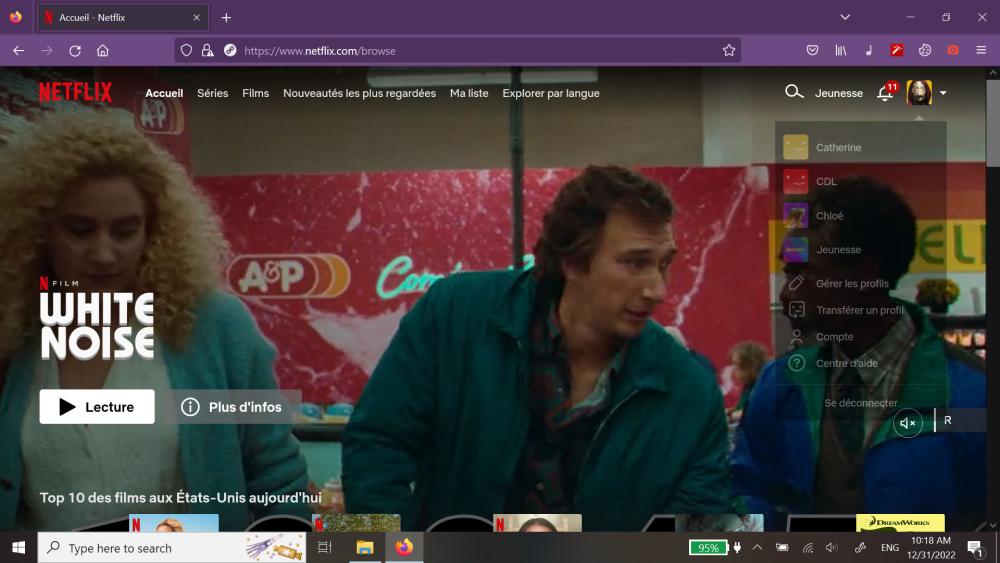Click the Netflix search magnifier icon
Viewport: 1000px width, 563px height.
794,92
